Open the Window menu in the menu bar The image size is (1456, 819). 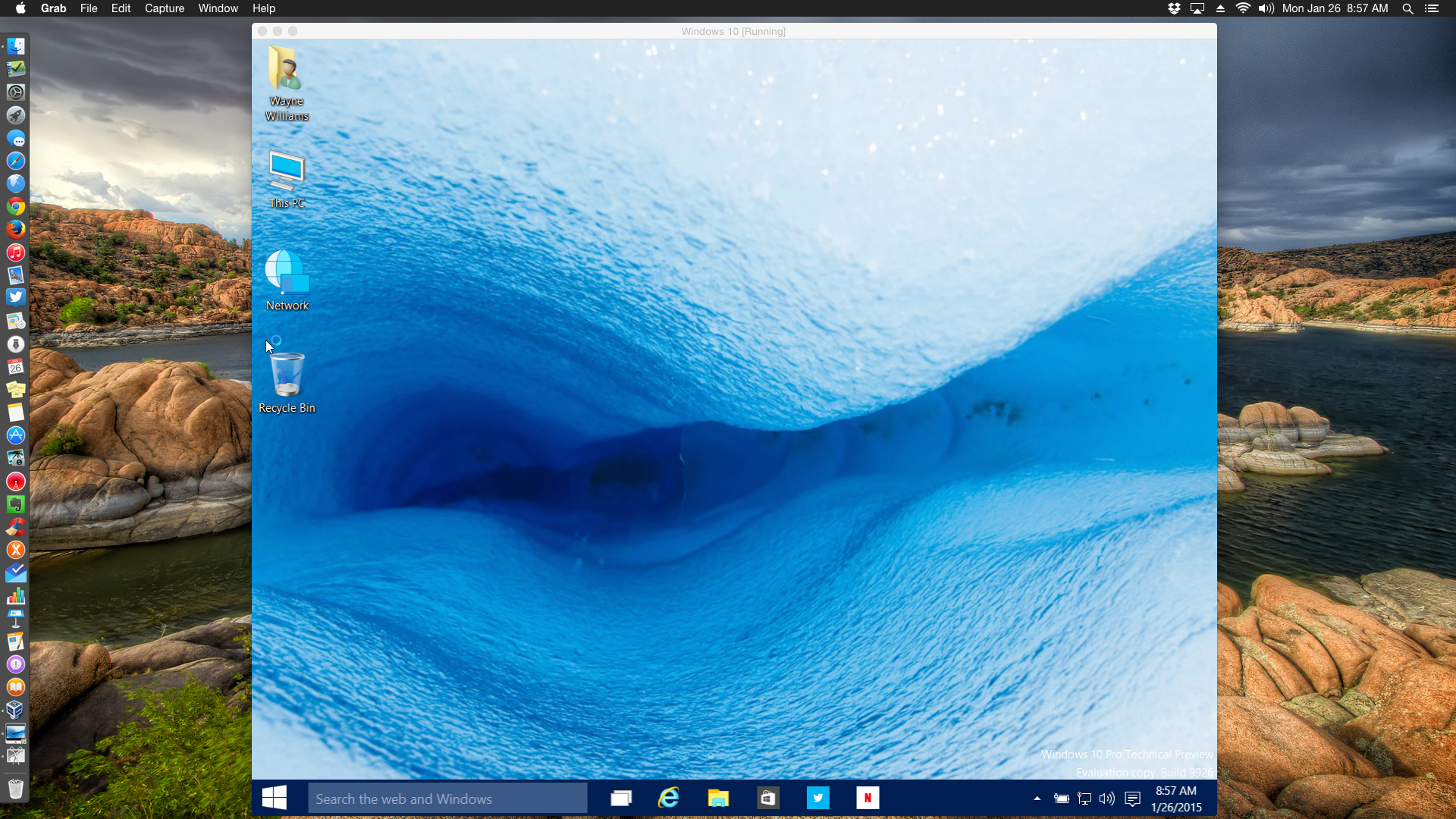click(x=218, y=8)
